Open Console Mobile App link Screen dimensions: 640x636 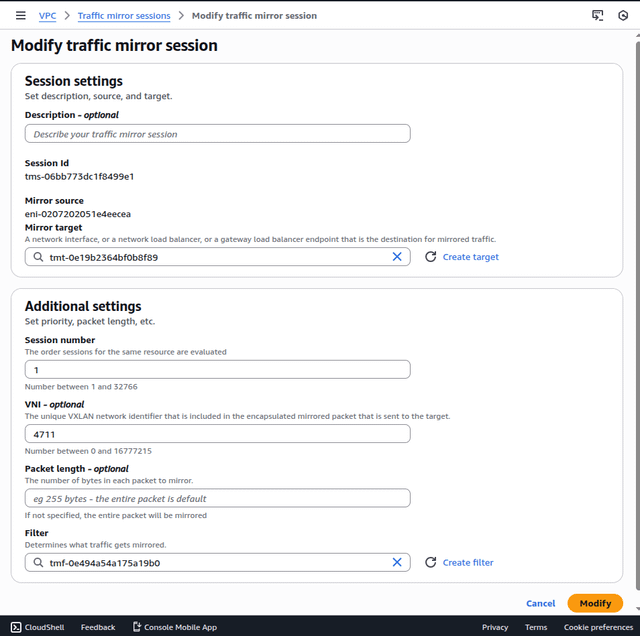(174, 627)
